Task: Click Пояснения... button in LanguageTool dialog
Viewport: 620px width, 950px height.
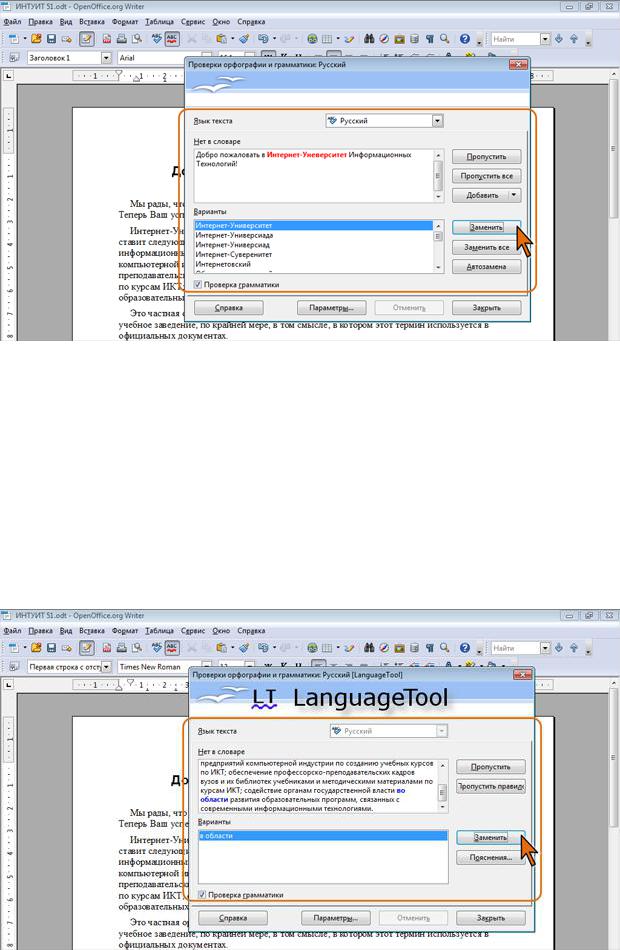Action: [491, 857]
